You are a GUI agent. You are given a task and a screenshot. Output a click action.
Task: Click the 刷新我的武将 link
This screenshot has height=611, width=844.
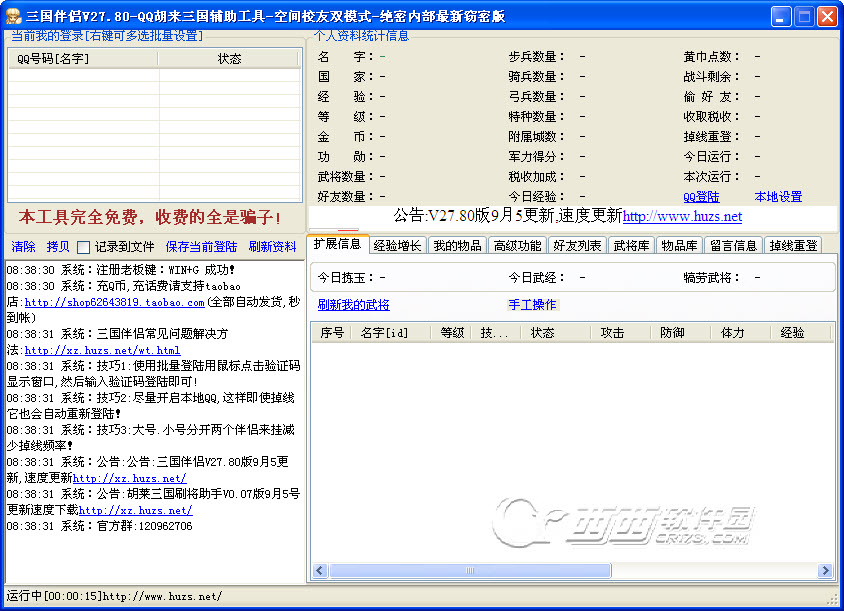tap(353, 305)
